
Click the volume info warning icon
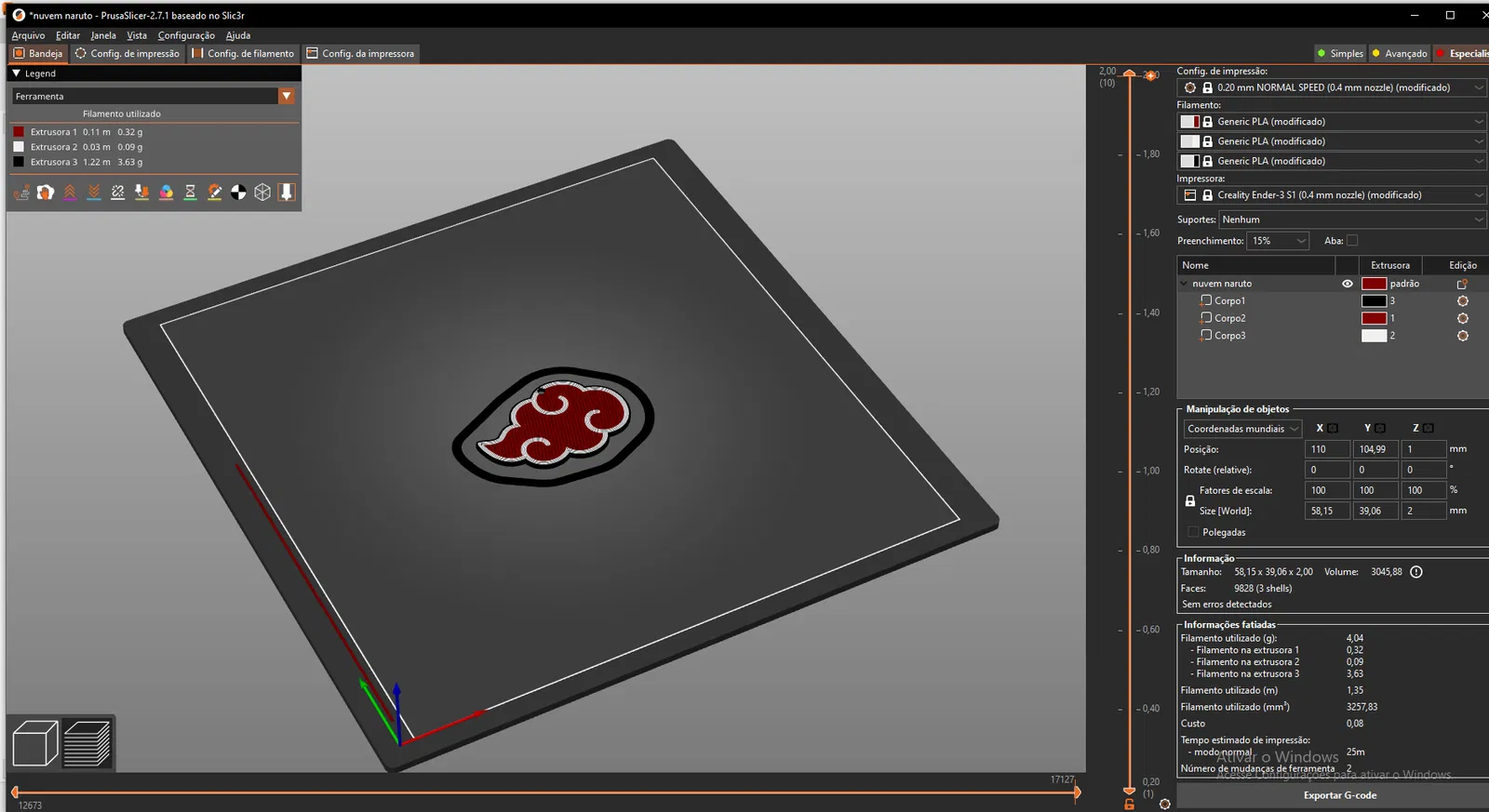click(x=1416, y=572)
